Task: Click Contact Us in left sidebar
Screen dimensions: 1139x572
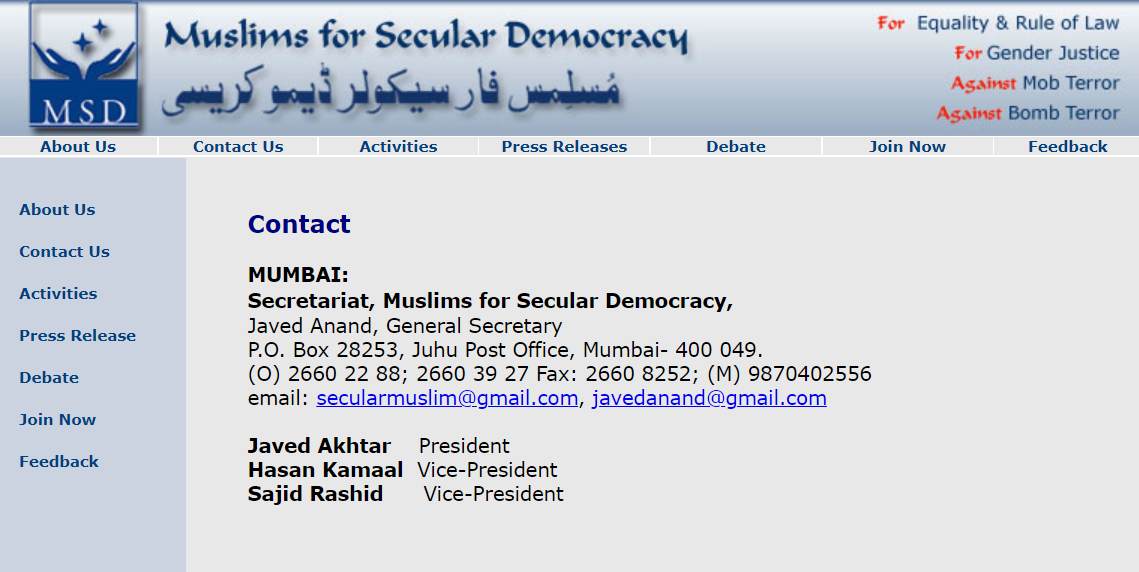Action: point(64,252)
